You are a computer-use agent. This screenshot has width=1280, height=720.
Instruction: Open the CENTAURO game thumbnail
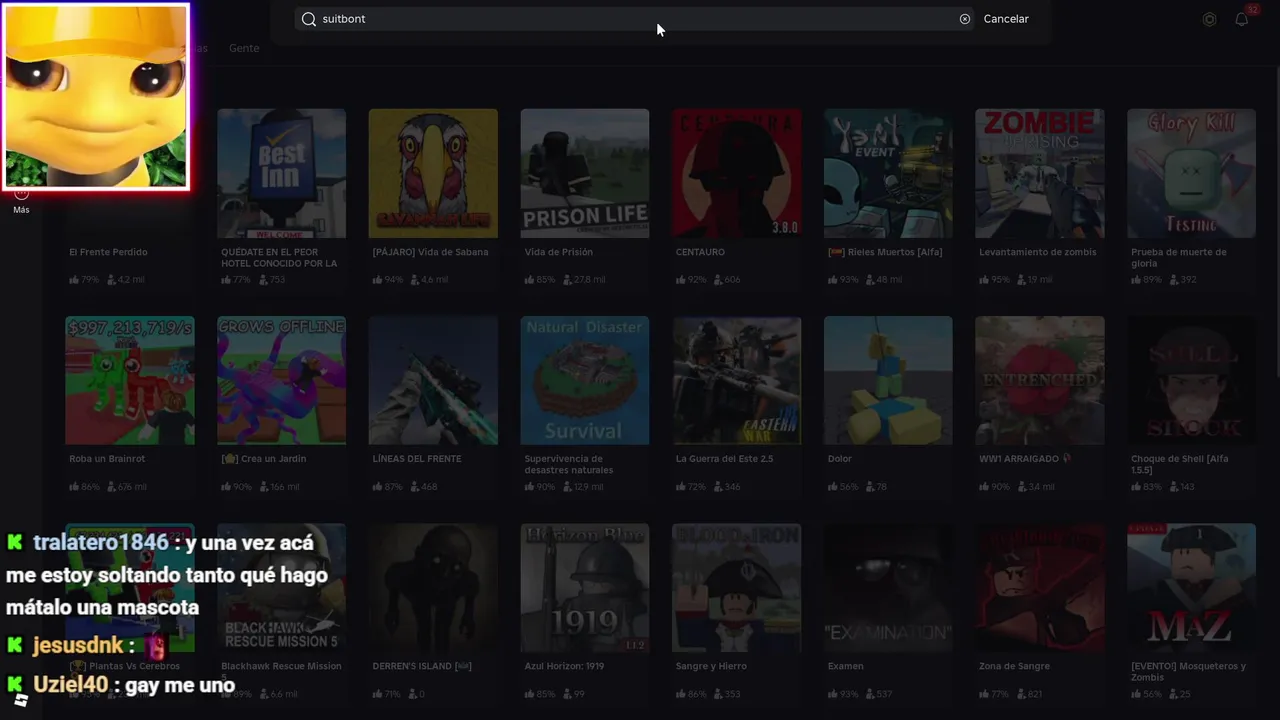coord(737,173)
